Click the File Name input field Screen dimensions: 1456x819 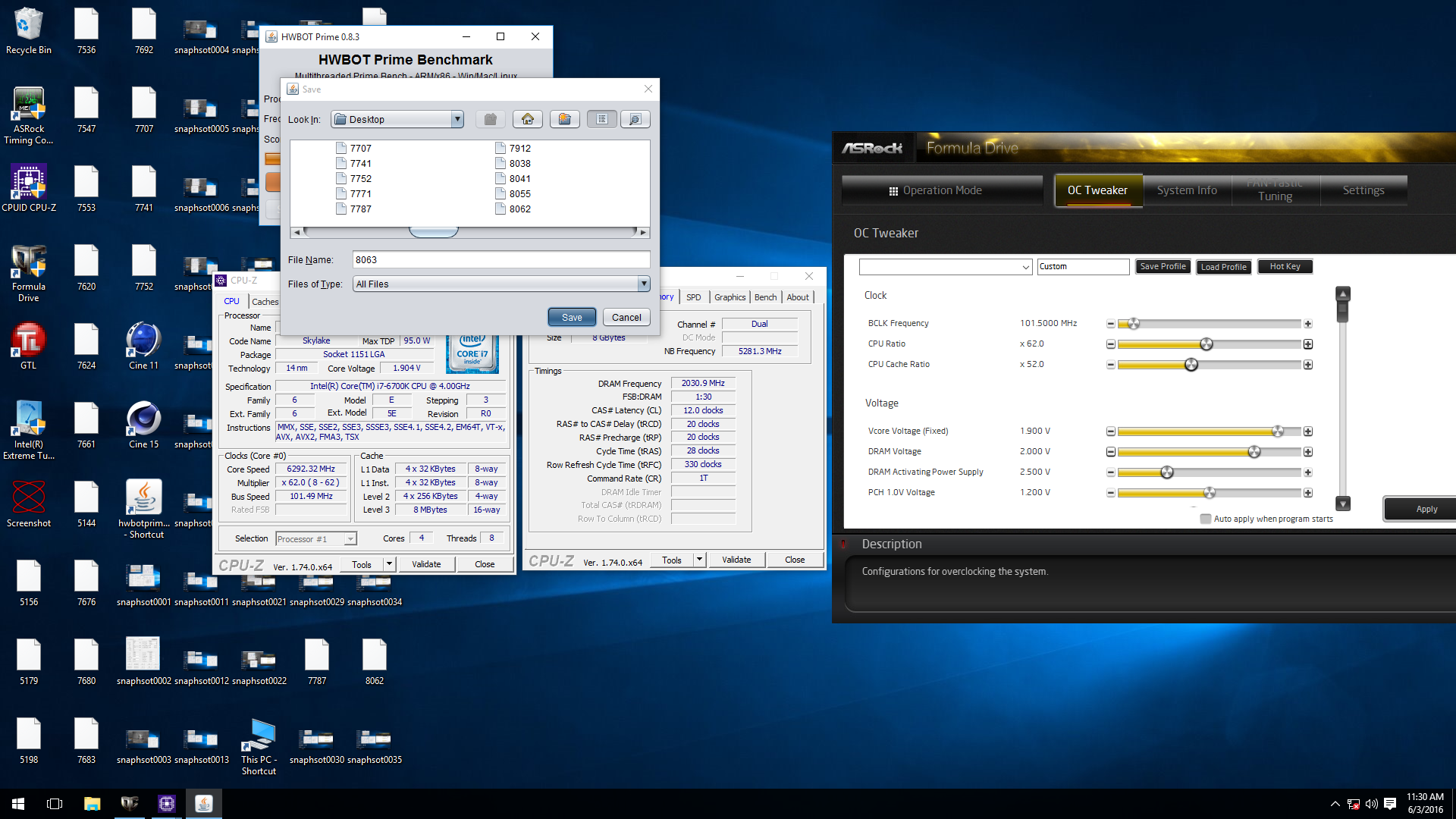(501, 260)
